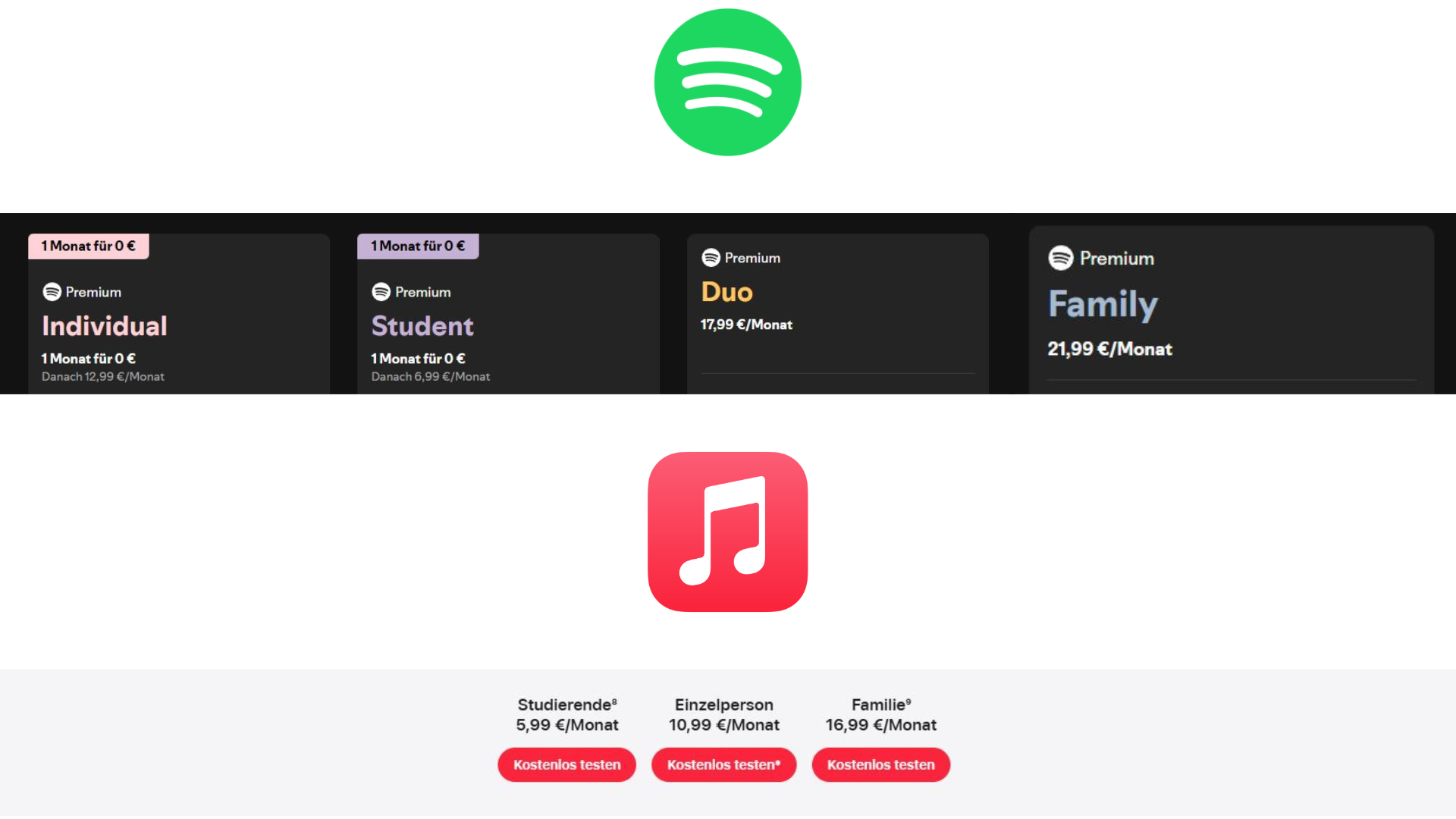Click Kostenlos testen under Studierende
The image size is (1456, 819).
pyautogui.click(x=566, y=764)
